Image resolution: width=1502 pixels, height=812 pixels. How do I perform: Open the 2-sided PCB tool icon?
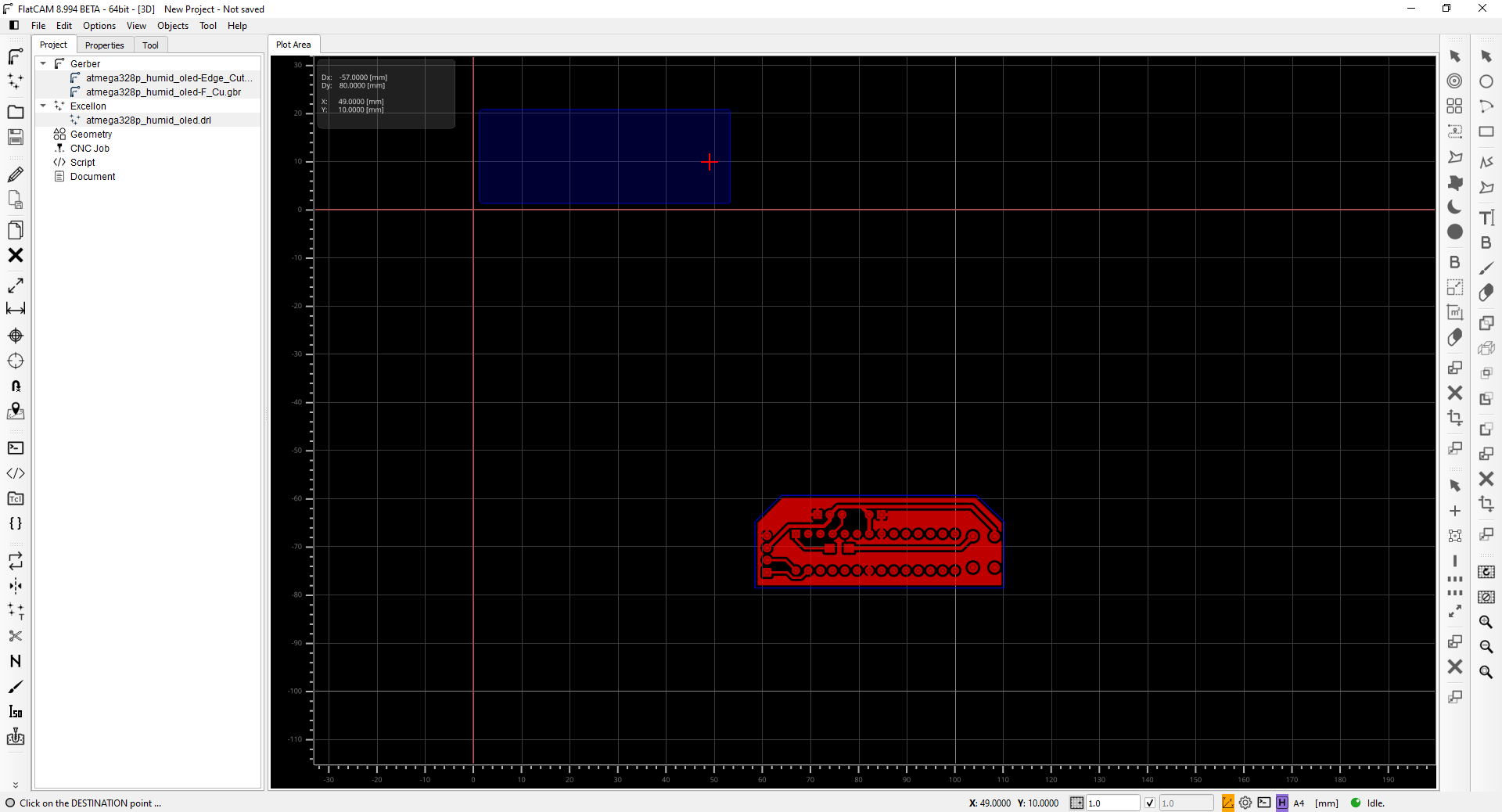point(15,561)
